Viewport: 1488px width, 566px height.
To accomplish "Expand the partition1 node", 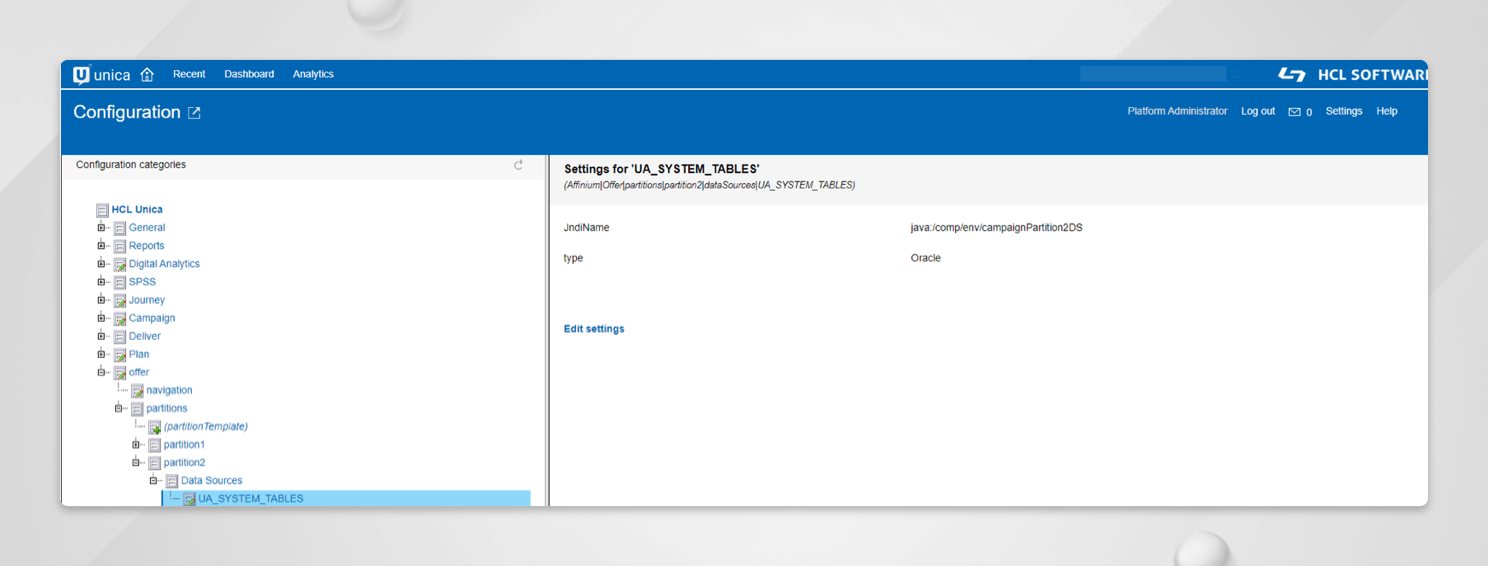I will pos(136,445).
